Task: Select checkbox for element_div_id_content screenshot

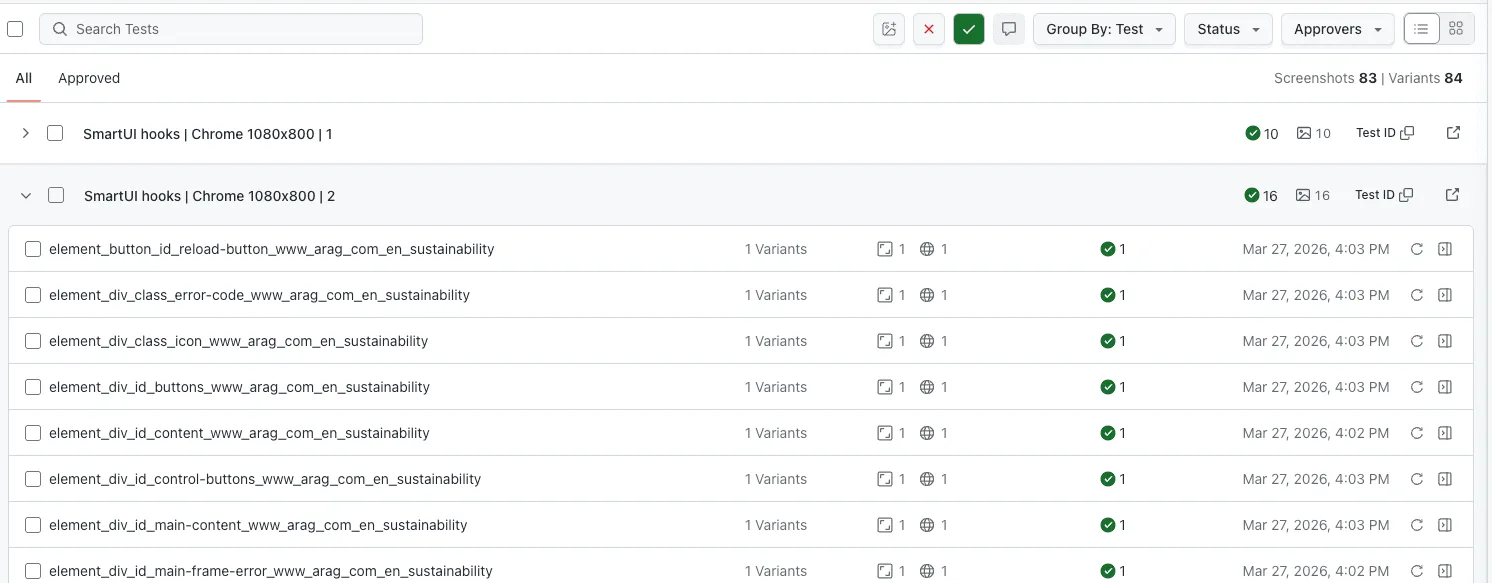Action: pos(33,433)
